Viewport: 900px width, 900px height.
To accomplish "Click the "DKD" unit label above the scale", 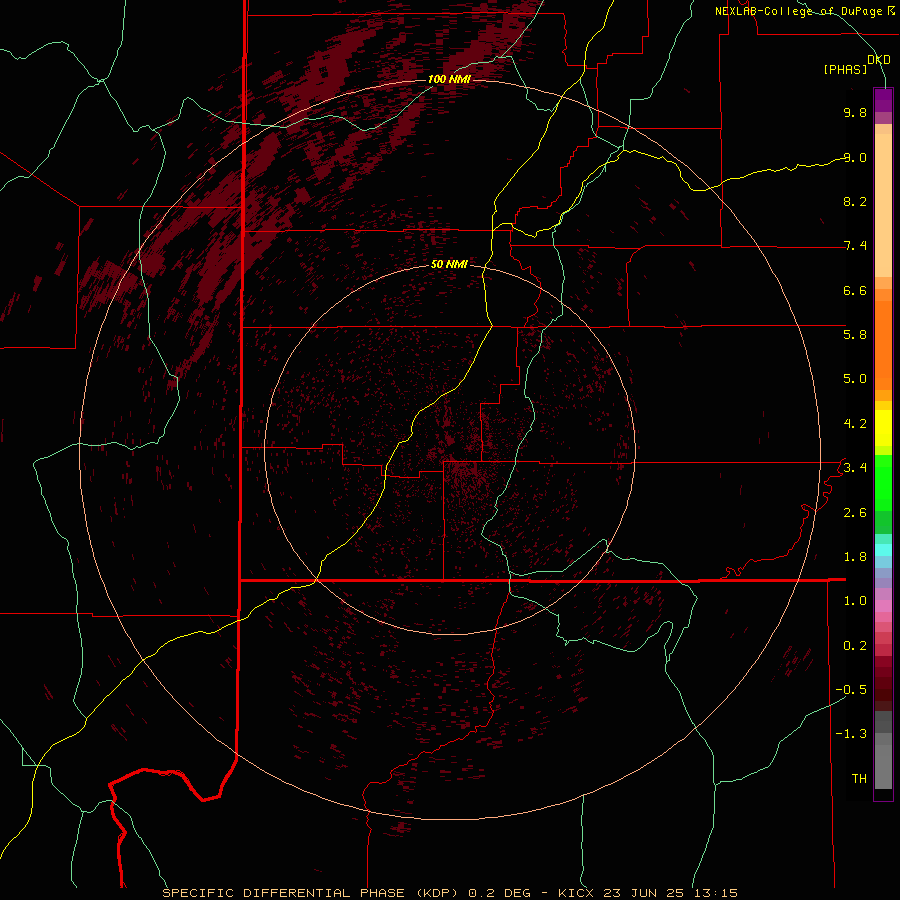I will click(879, 60).
